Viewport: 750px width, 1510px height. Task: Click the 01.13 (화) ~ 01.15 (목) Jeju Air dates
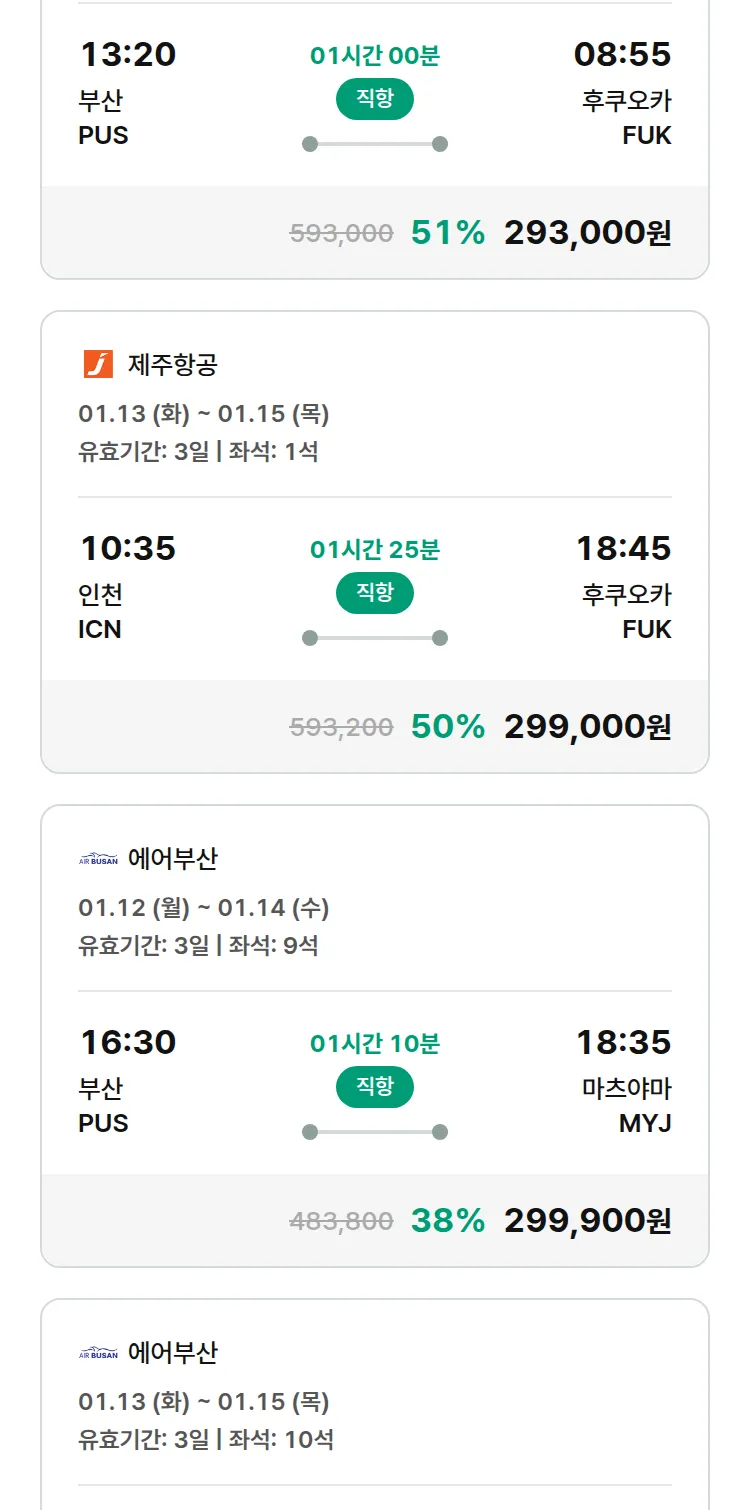coord(204,414)
